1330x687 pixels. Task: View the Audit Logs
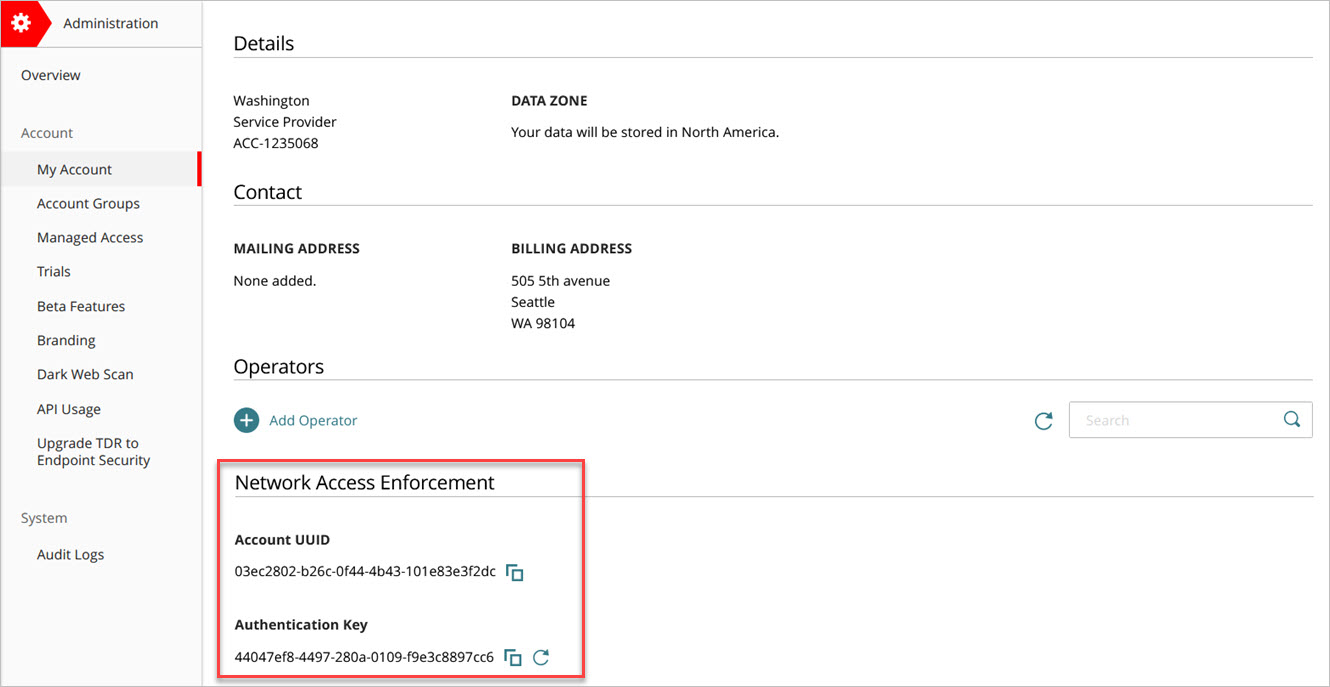coord(70,554)
